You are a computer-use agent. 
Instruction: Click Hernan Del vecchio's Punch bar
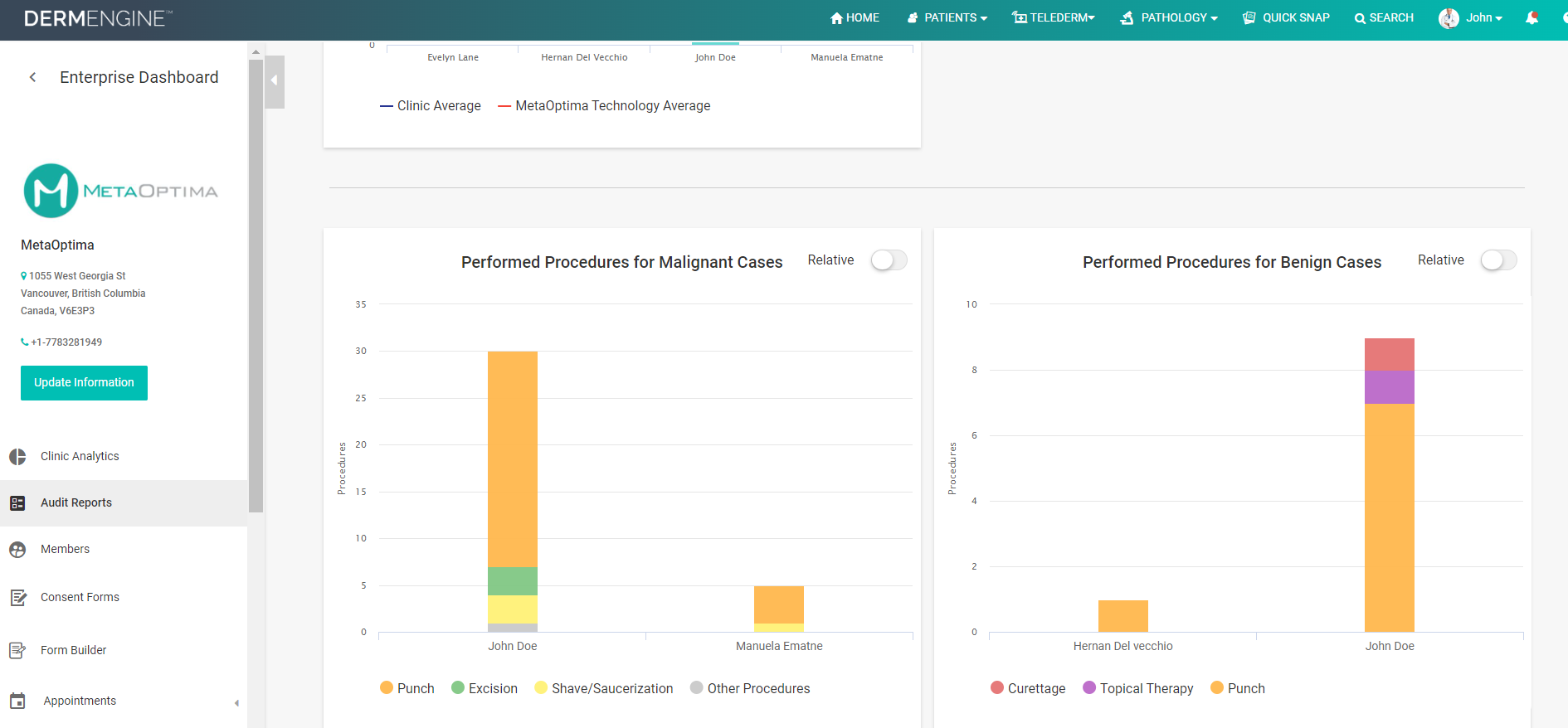[1123, 616]
